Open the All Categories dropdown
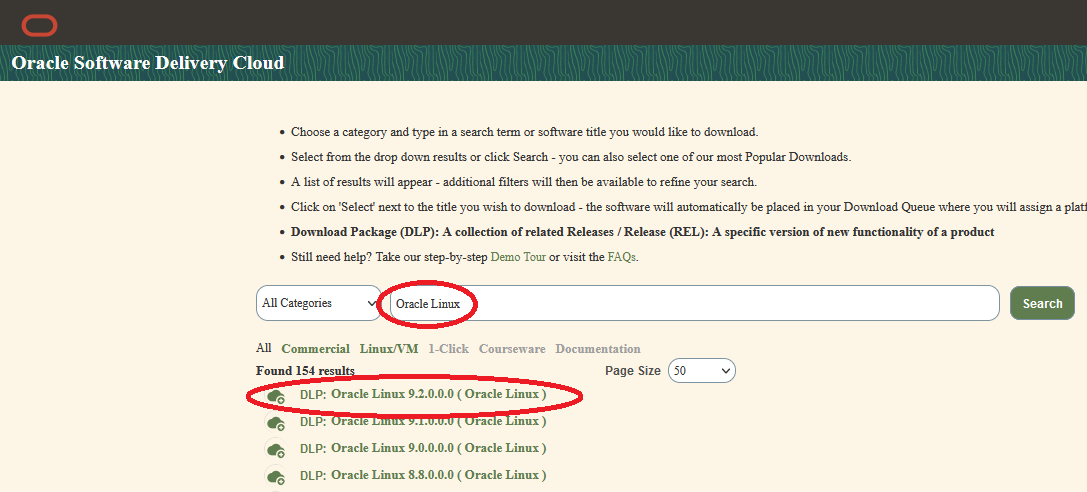This screenshot has width=1087, height=492. tap(318, 303)
